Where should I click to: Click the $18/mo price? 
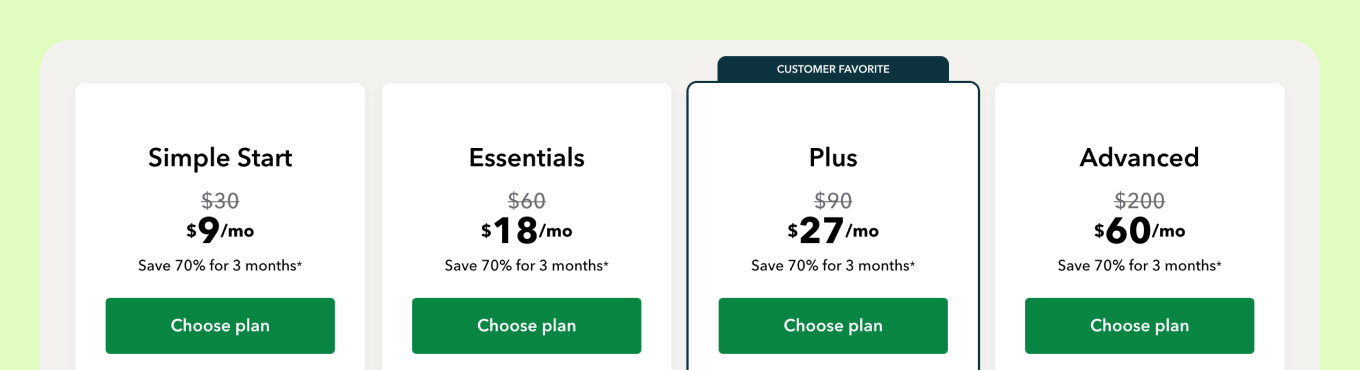[x=527, y=231]
